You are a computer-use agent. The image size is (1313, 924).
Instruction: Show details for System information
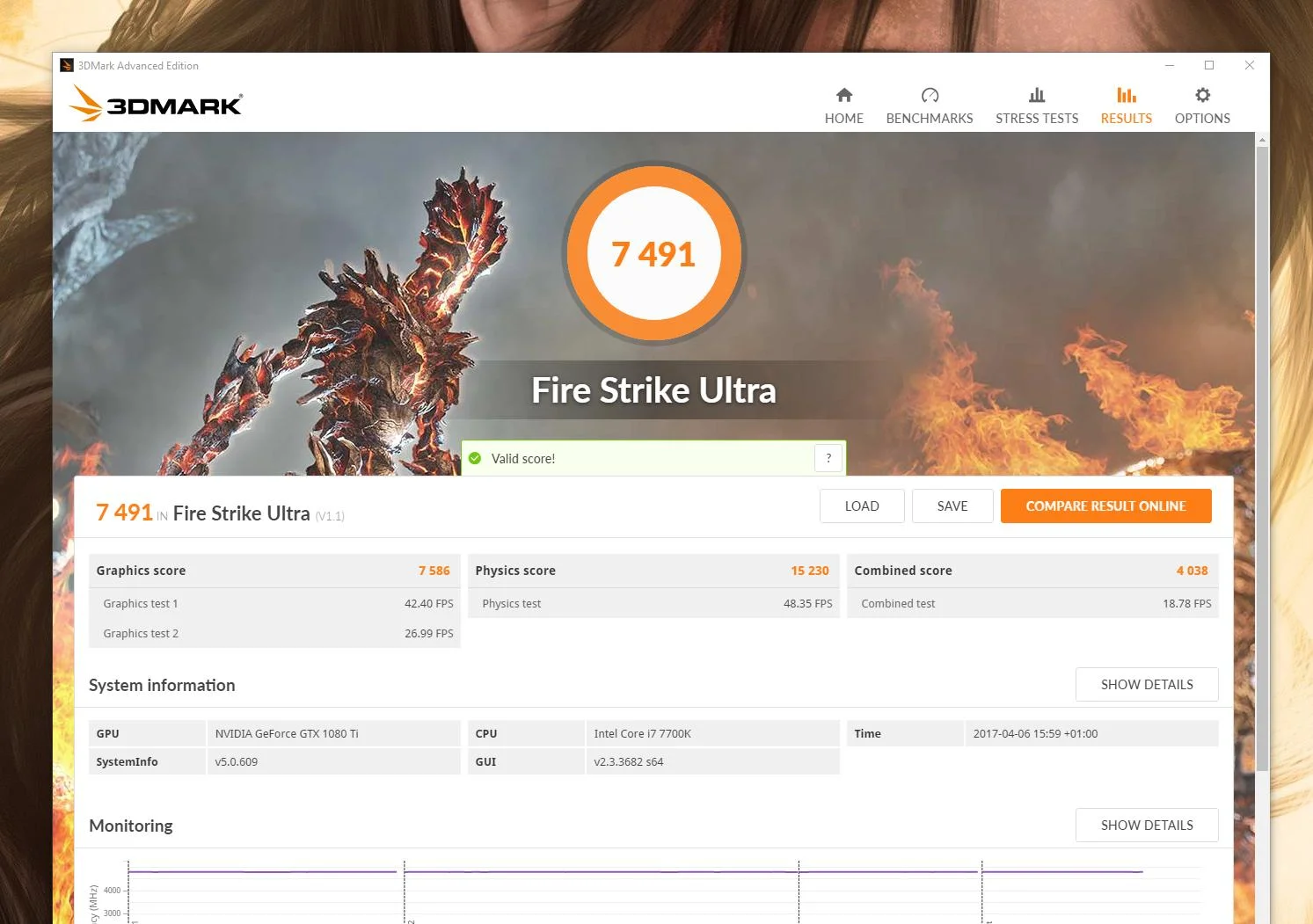[x=1147, y=685]
